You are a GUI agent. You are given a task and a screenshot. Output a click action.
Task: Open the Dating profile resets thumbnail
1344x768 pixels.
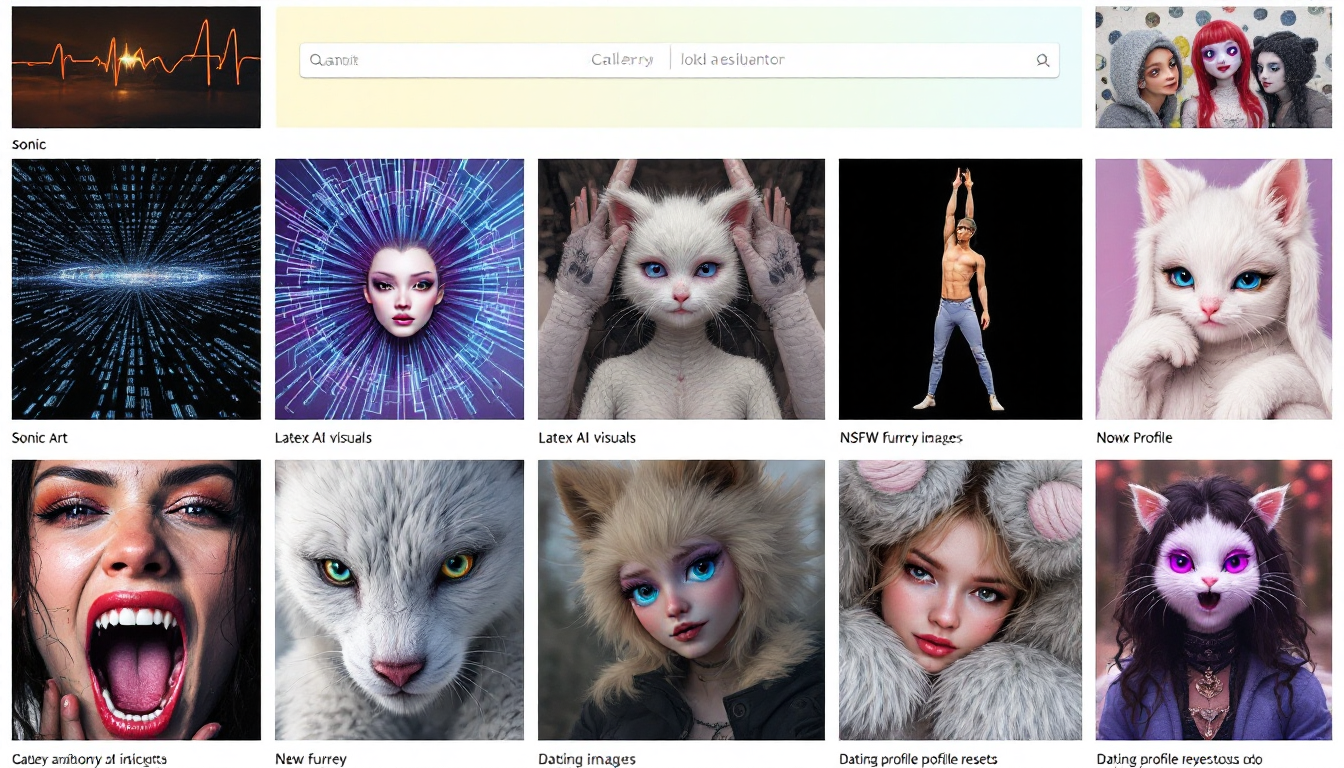click(x=959, y=598)
